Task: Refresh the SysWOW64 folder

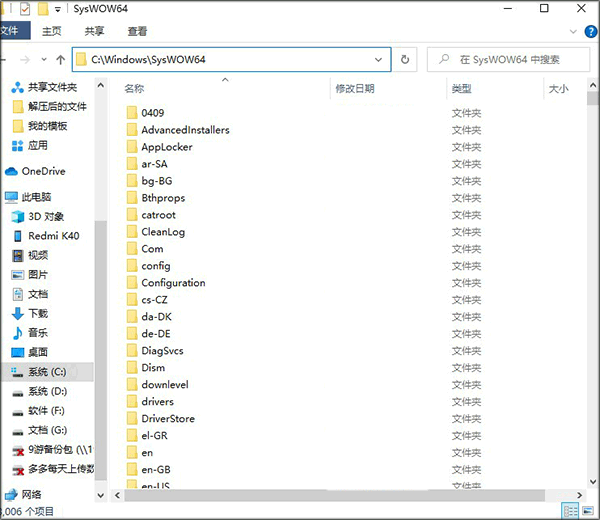Action: click(405, 60)
